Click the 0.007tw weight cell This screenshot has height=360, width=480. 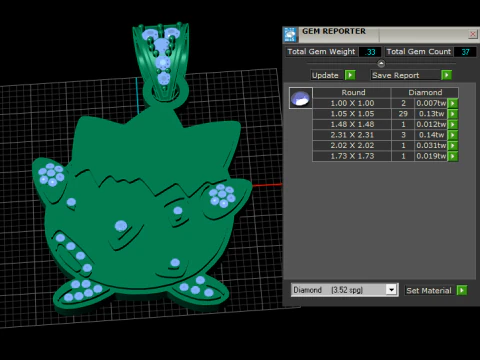coord(431,103)
